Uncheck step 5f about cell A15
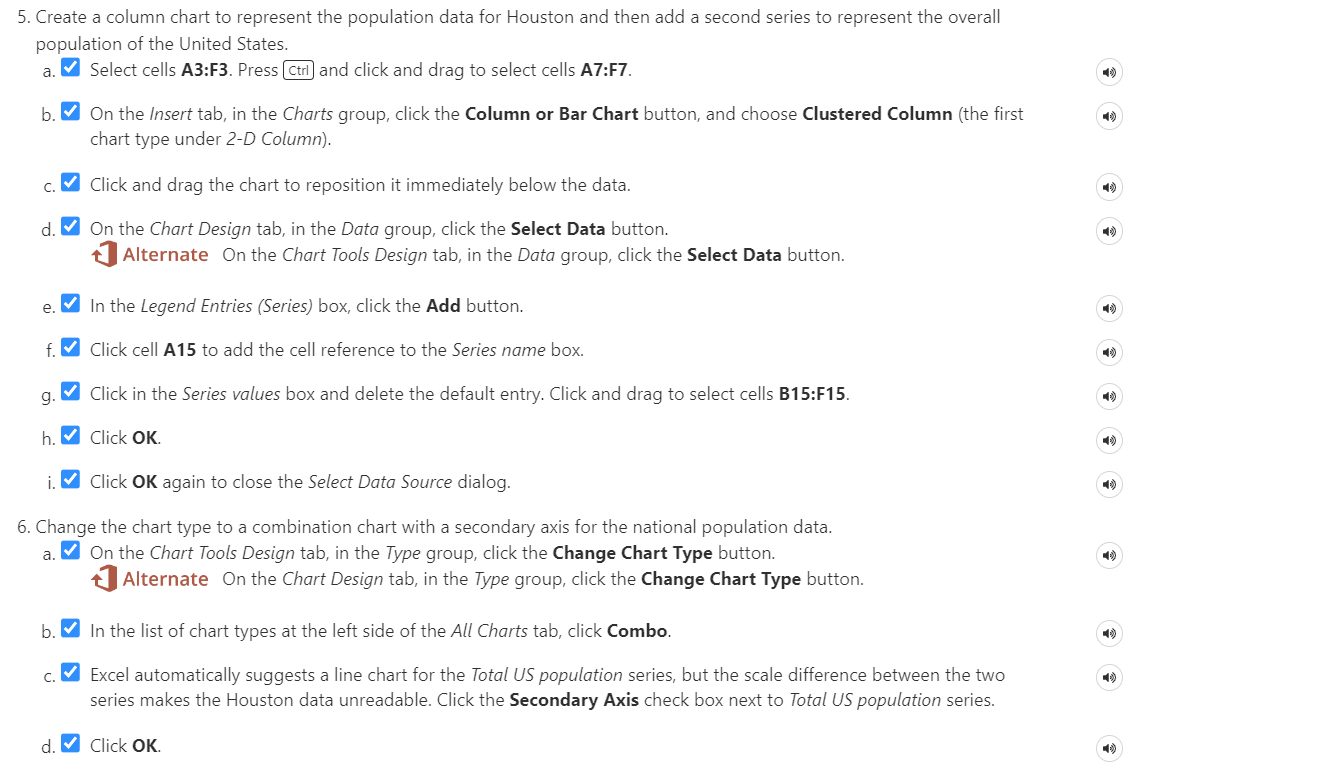The height and width of the screenshot is (766, 1337). tap(69, 346)
